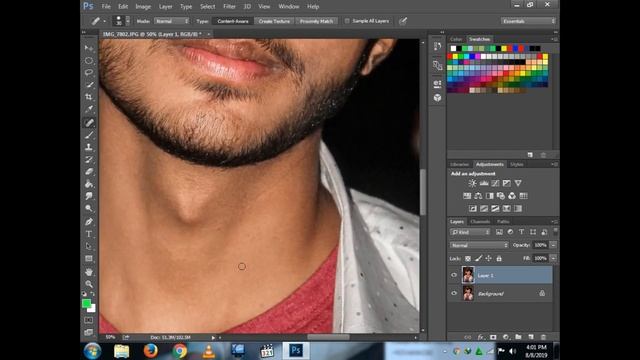Open the Opacity slider dropdown
Image resolution: width=640 pixels, height=360 pixels.
coord(553,245)
